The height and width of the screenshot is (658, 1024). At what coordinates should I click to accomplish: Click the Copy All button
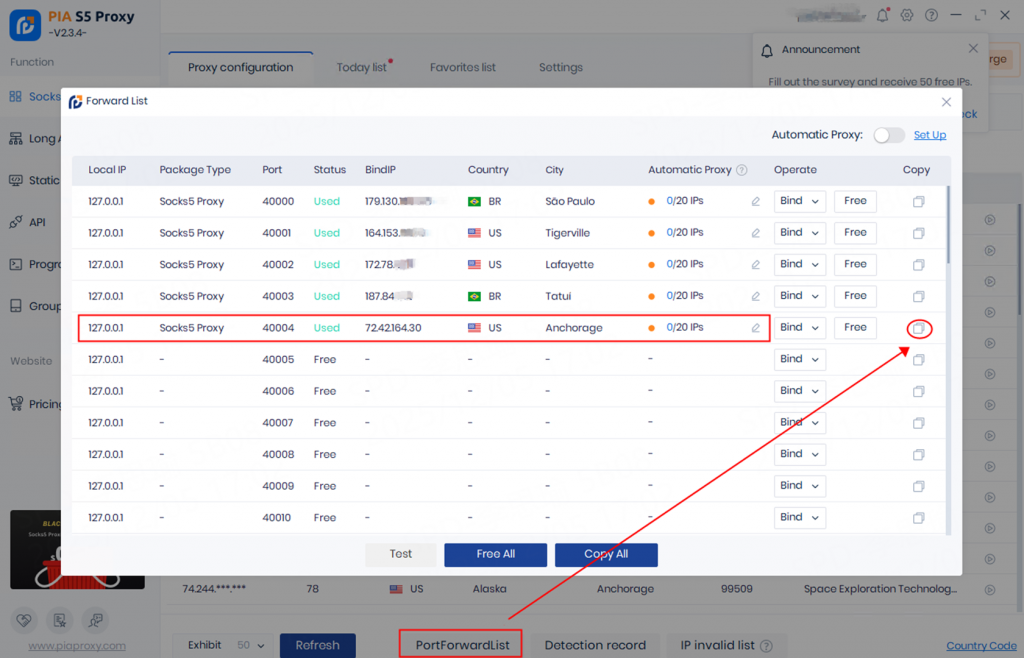pos(606,555)
